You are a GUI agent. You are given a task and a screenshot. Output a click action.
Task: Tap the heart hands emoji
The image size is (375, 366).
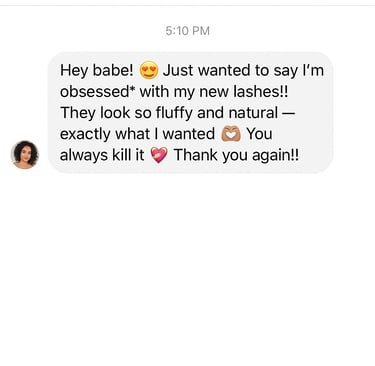tap(231, 134)
